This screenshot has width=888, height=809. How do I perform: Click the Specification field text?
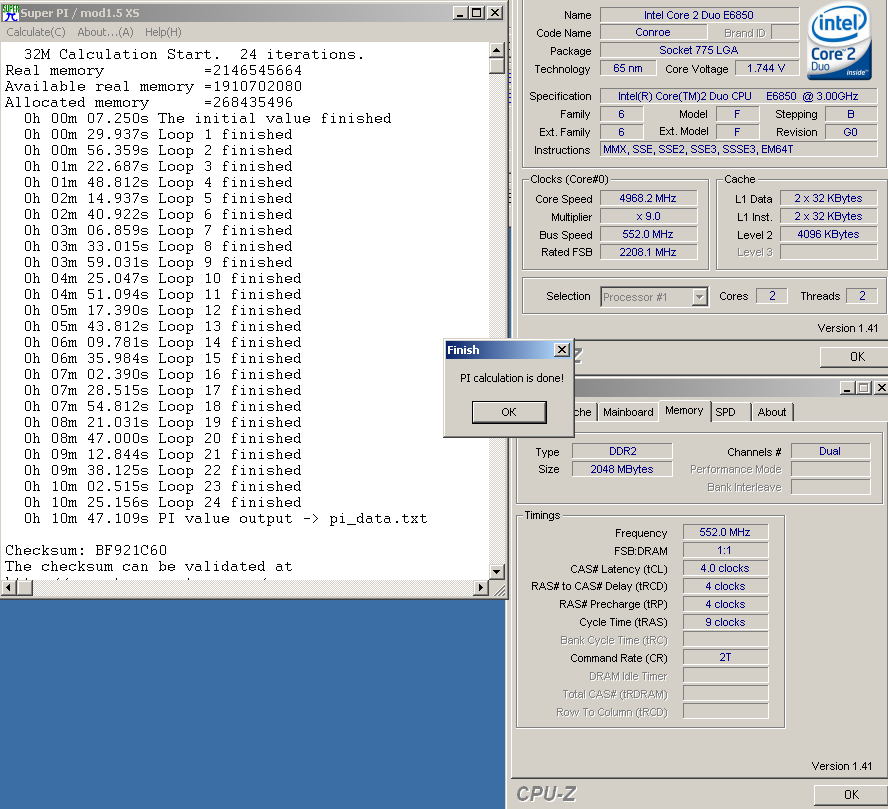pyautogui.click(x=738, y=96)
